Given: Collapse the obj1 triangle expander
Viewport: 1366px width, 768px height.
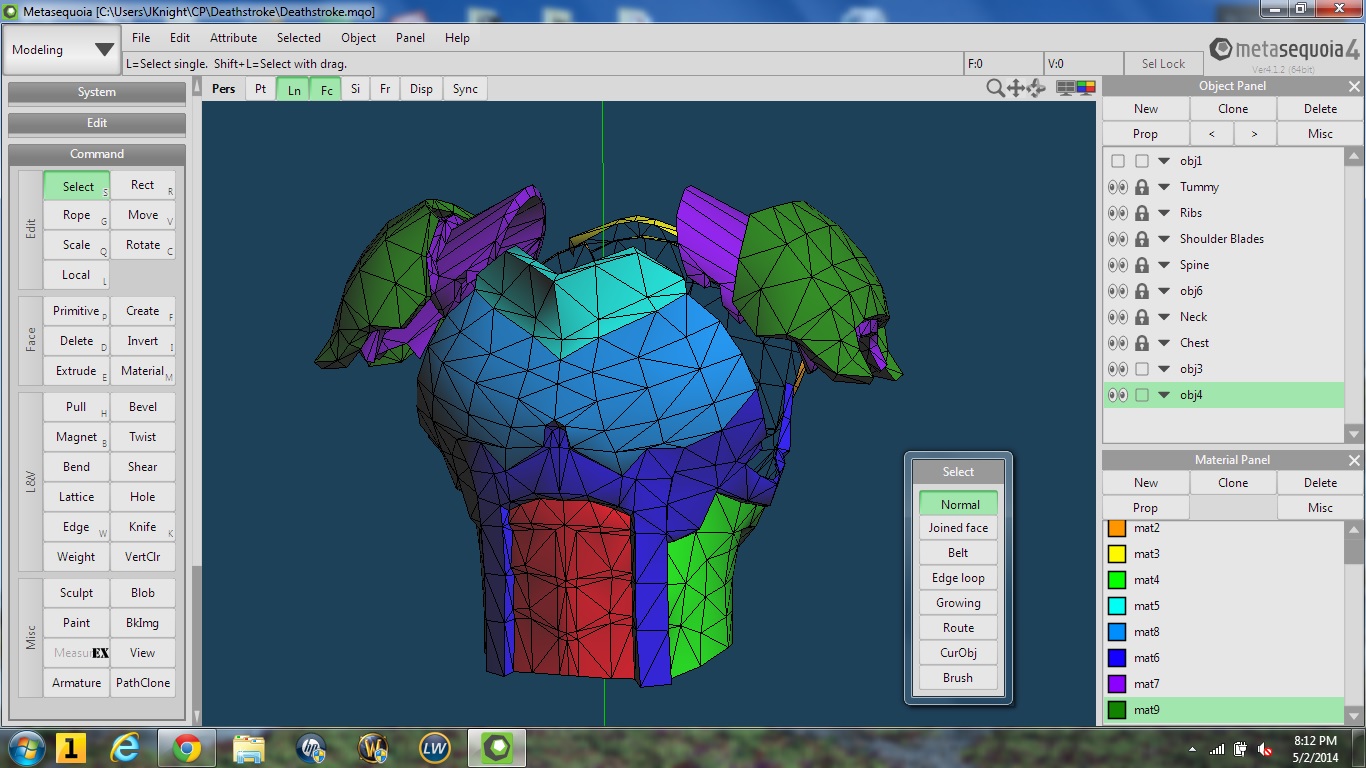Looking at the screenshot, I should (1164, 161).
